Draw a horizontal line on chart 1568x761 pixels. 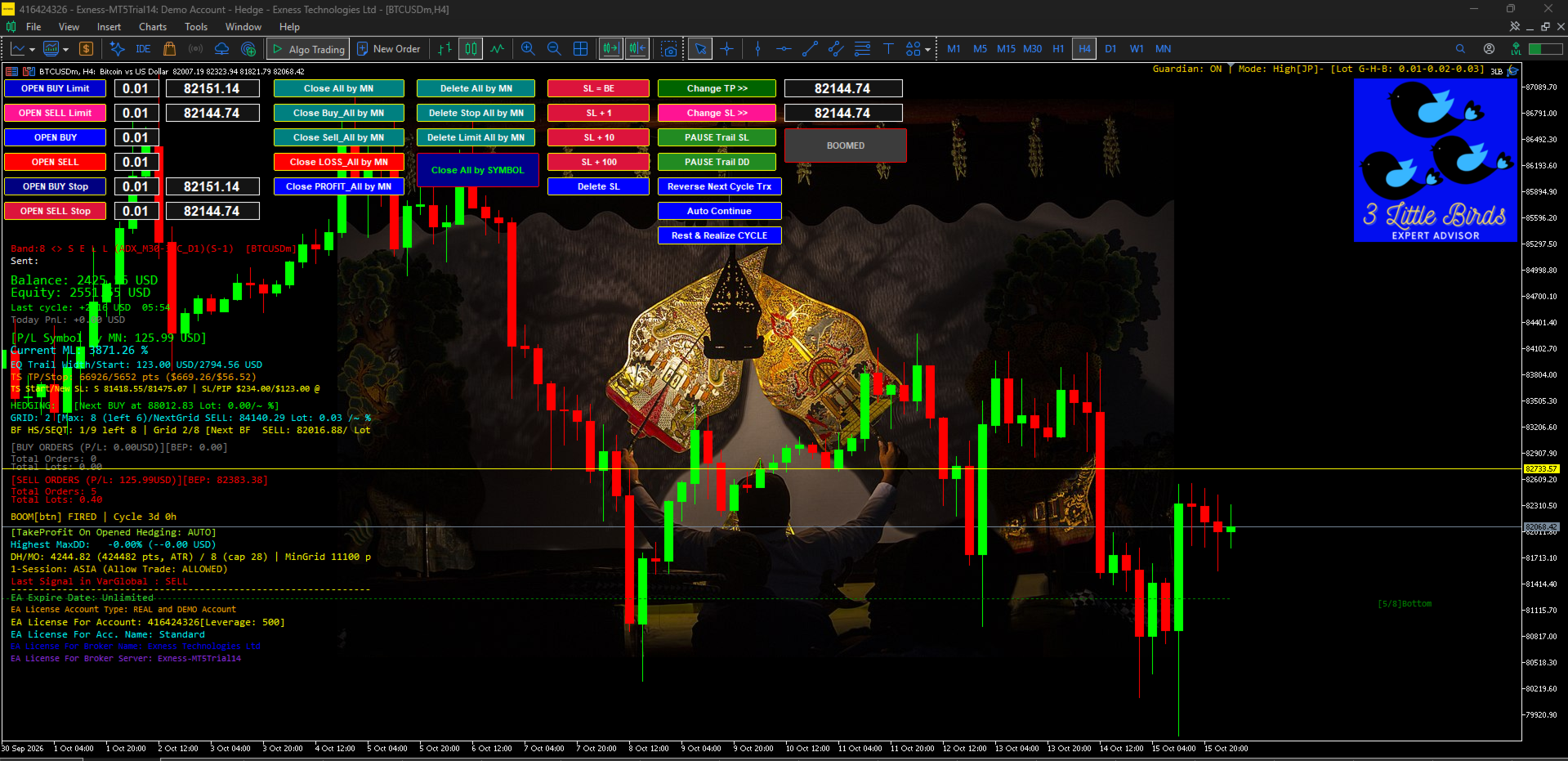coord(784,49)
